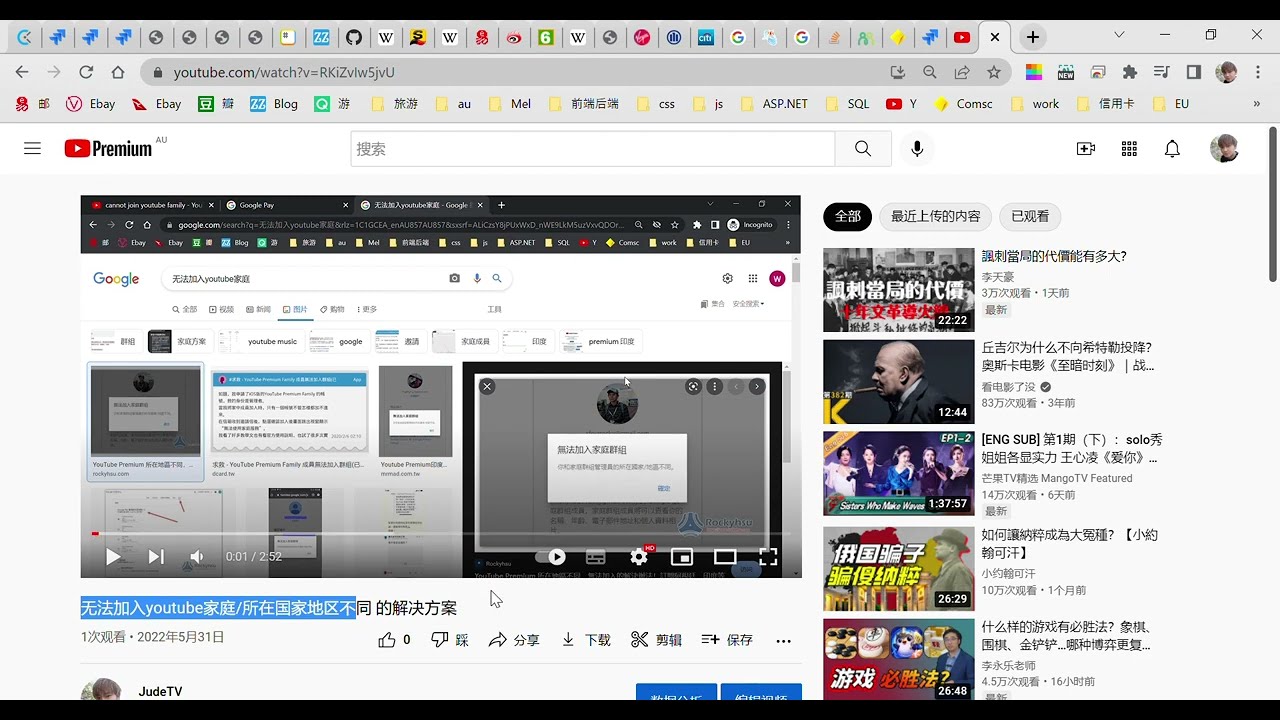Open the SQL bookmark folder
Screen dimensions: 1280x720
tap(847, 103)
